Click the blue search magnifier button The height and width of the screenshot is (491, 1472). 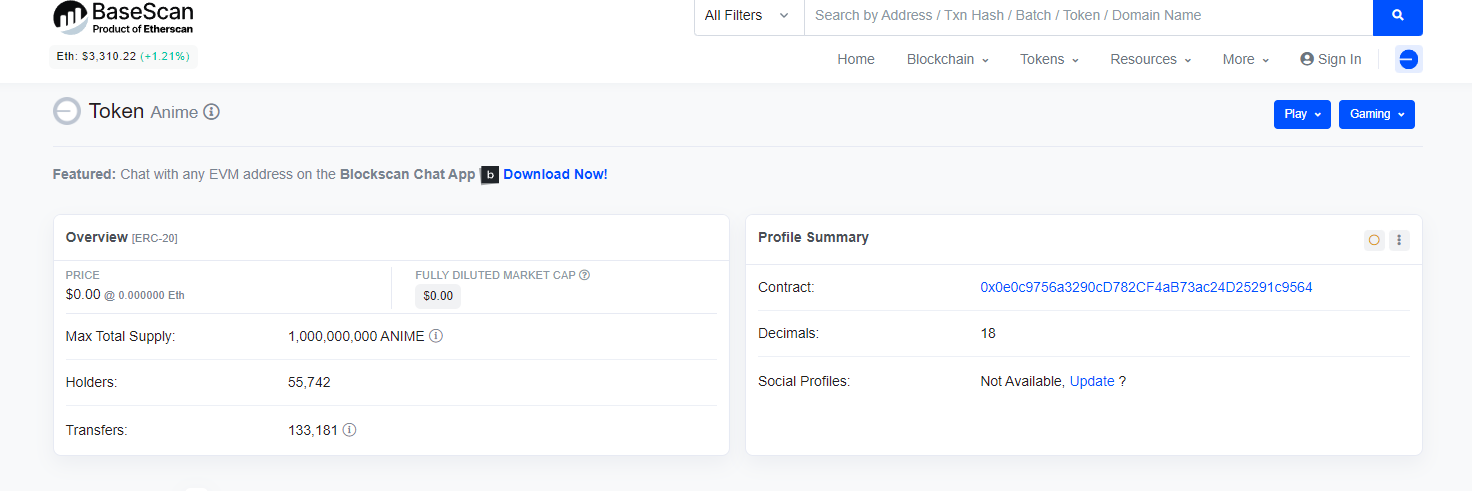click(1397, 16)
